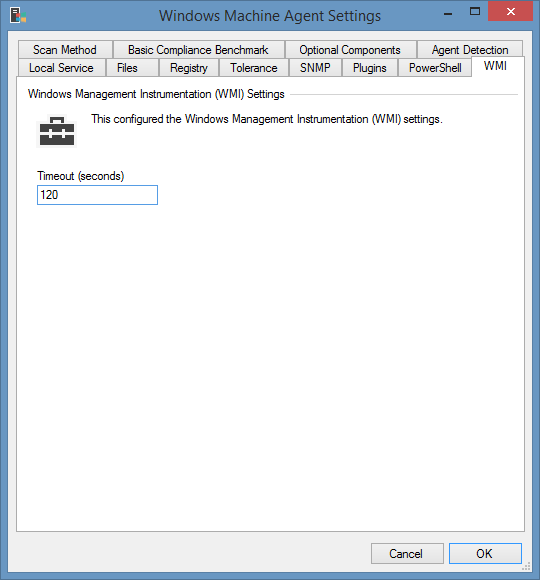Close the Windows Machine Agent Settings window

coord(510,11)
